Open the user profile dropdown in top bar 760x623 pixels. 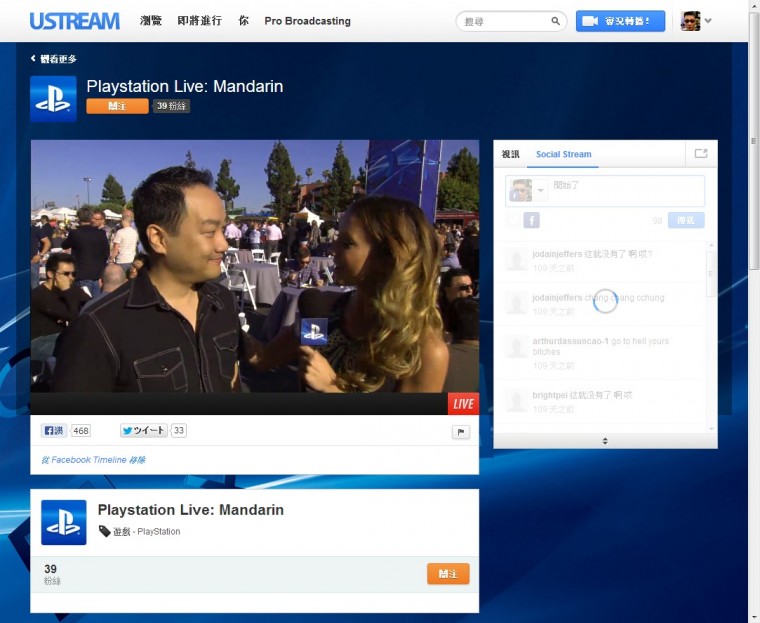pos(697,21)
